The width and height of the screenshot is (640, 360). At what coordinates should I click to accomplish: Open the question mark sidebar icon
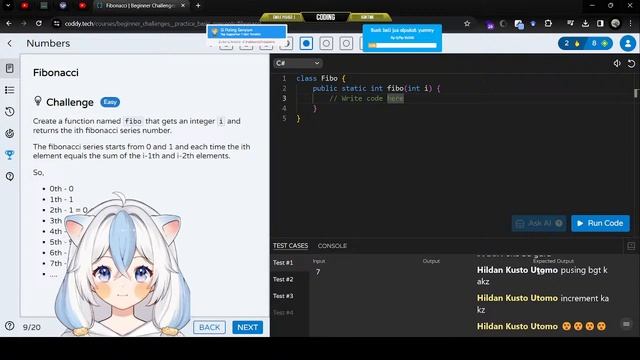coord(10,176)
